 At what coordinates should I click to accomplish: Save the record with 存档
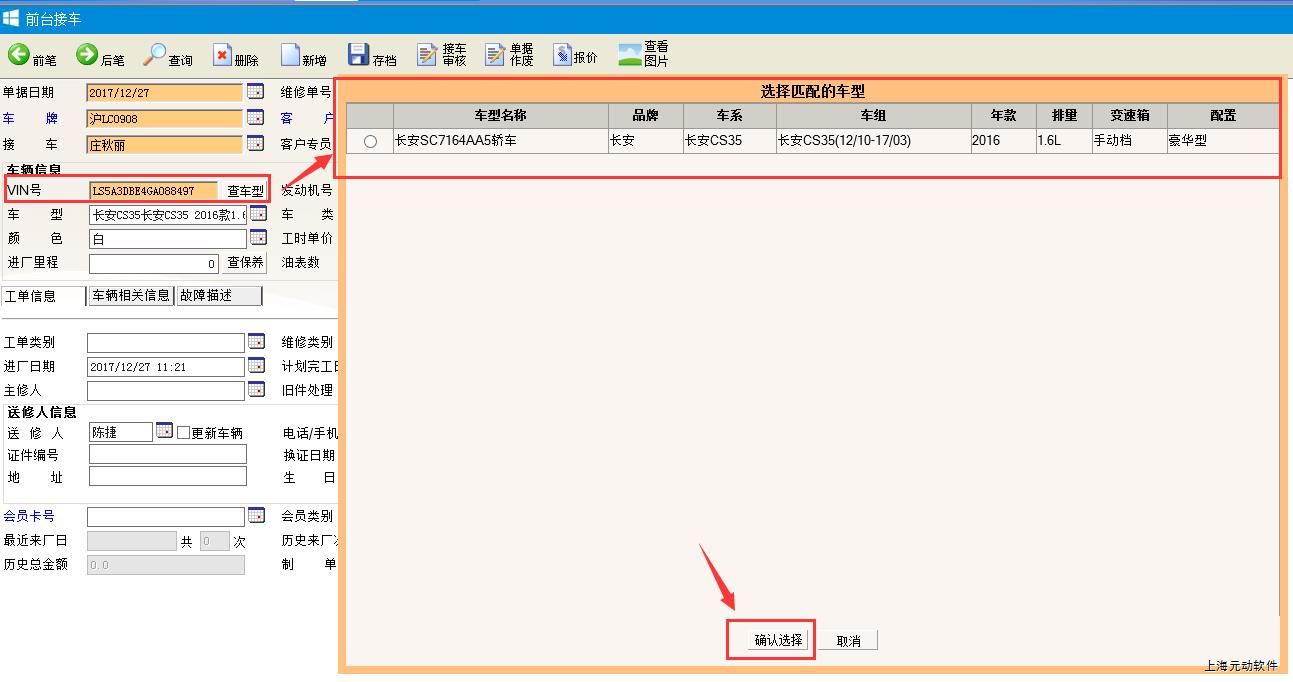[358, 55]
